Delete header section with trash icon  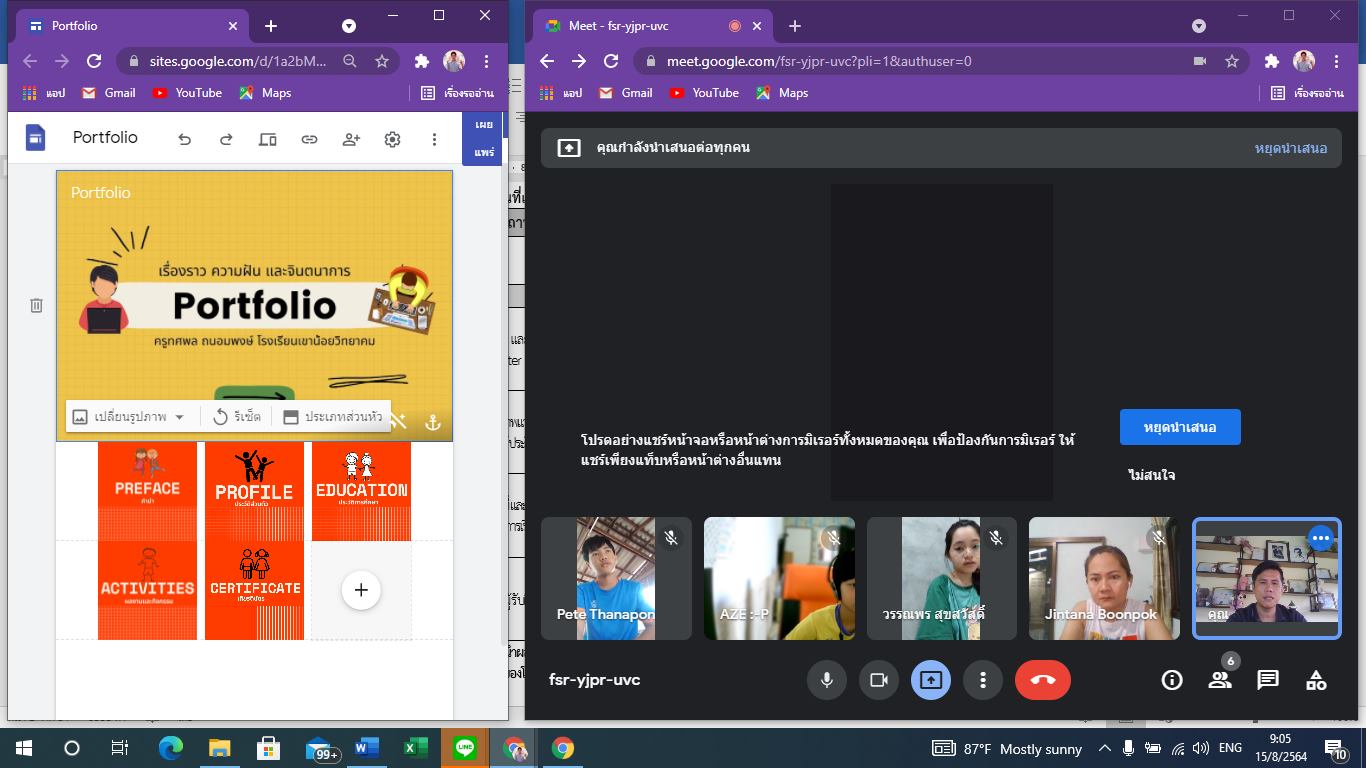(36, 305)
